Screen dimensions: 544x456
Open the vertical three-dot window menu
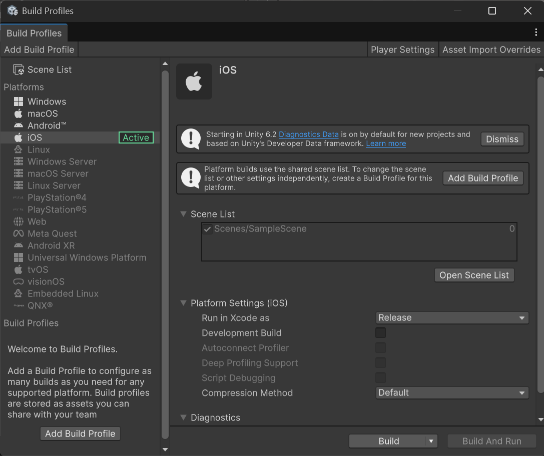tap(536, 32)
